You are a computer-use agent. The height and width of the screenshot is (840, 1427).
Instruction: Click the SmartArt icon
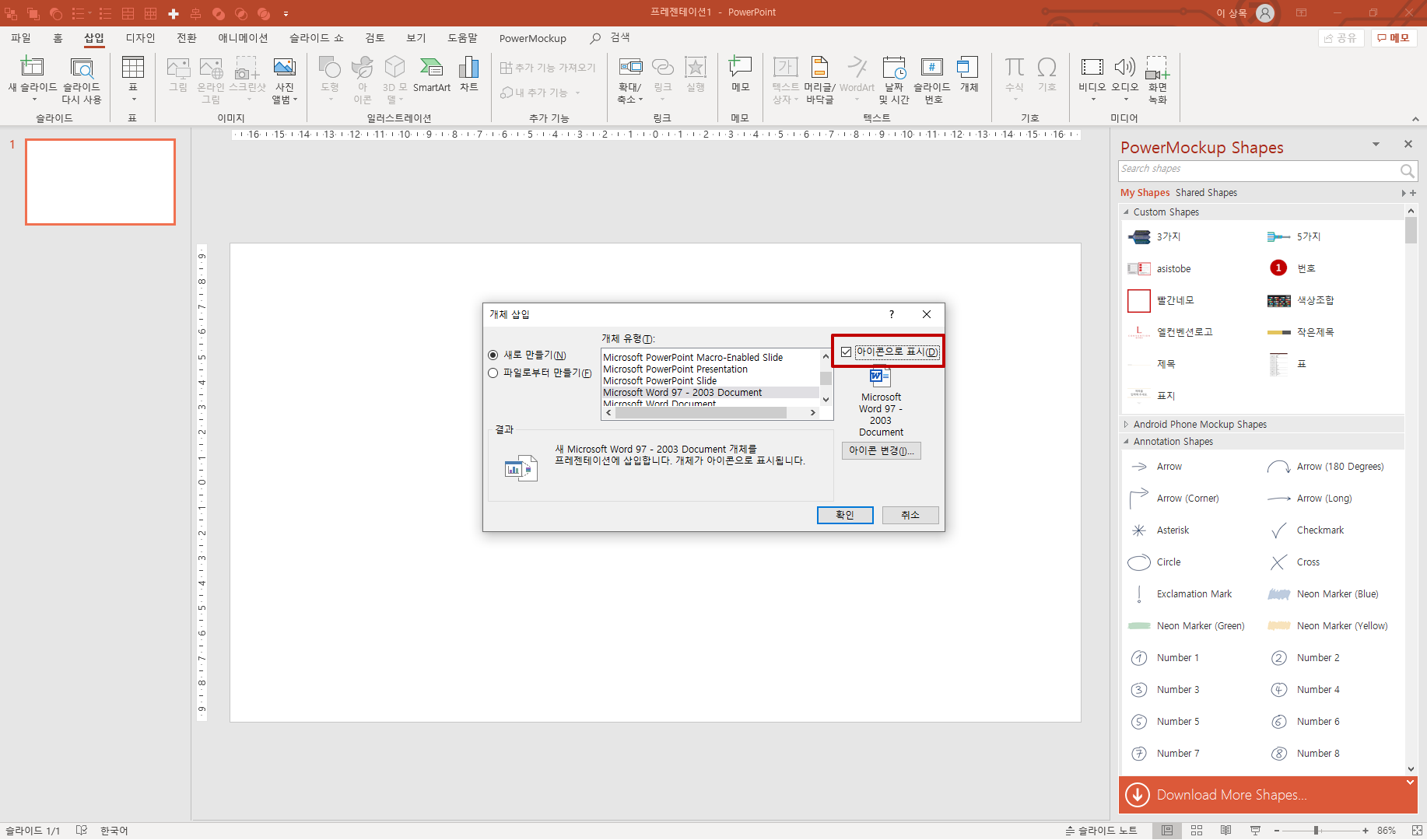(x=431, y=68)
